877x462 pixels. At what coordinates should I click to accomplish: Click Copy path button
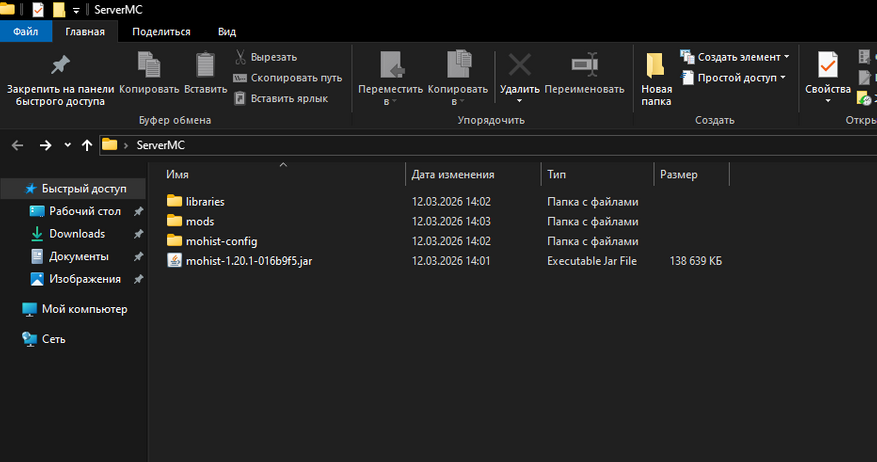[x=288, y=77]
